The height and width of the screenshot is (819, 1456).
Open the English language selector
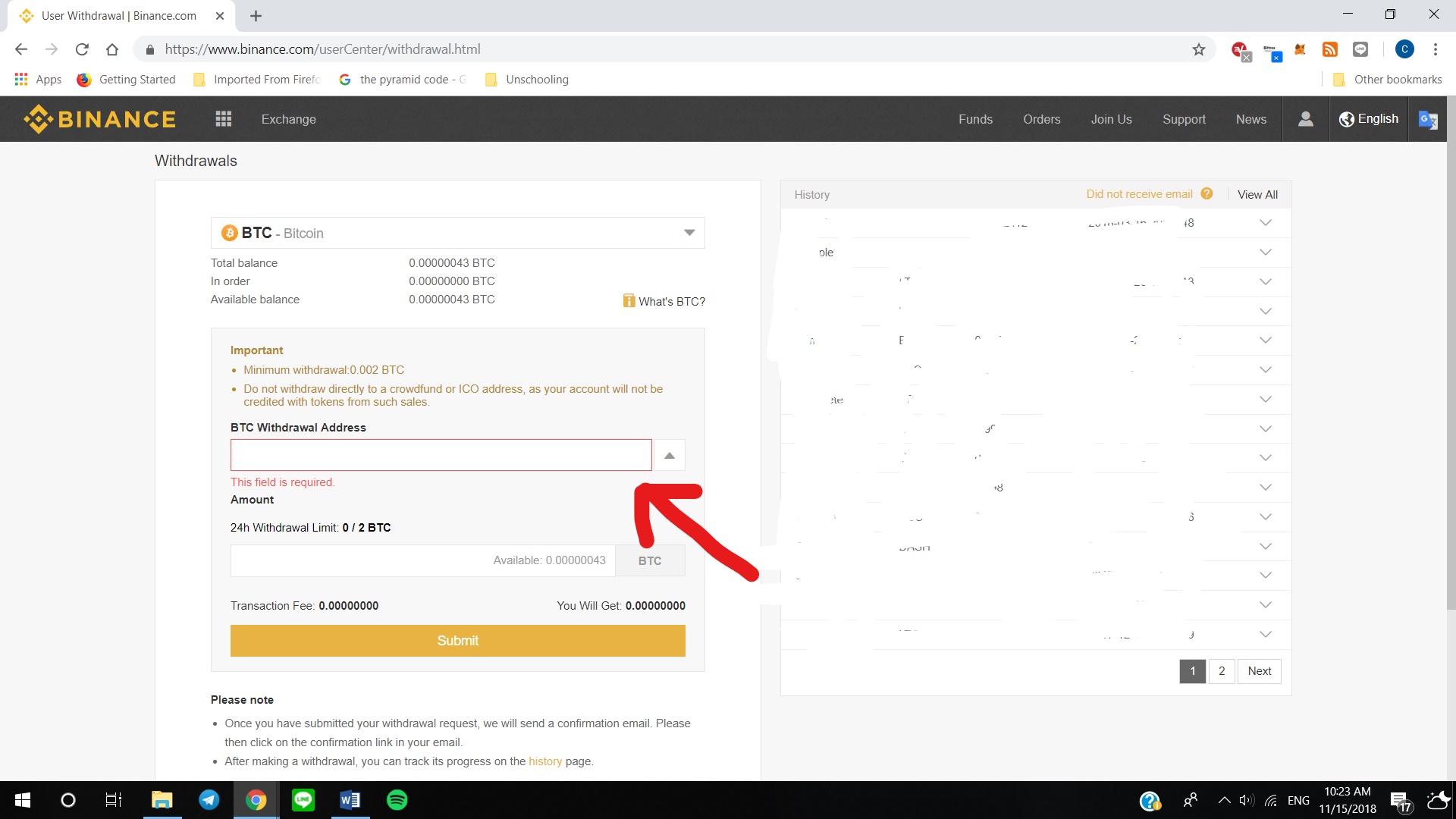pos(1369,119)
